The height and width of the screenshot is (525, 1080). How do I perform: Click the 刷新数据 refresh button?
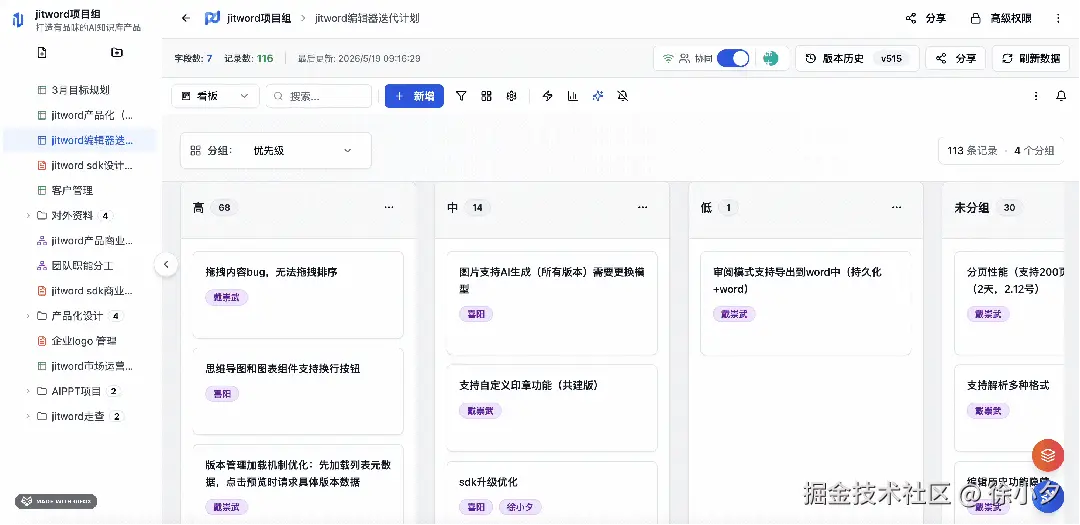pos(1030,59)
